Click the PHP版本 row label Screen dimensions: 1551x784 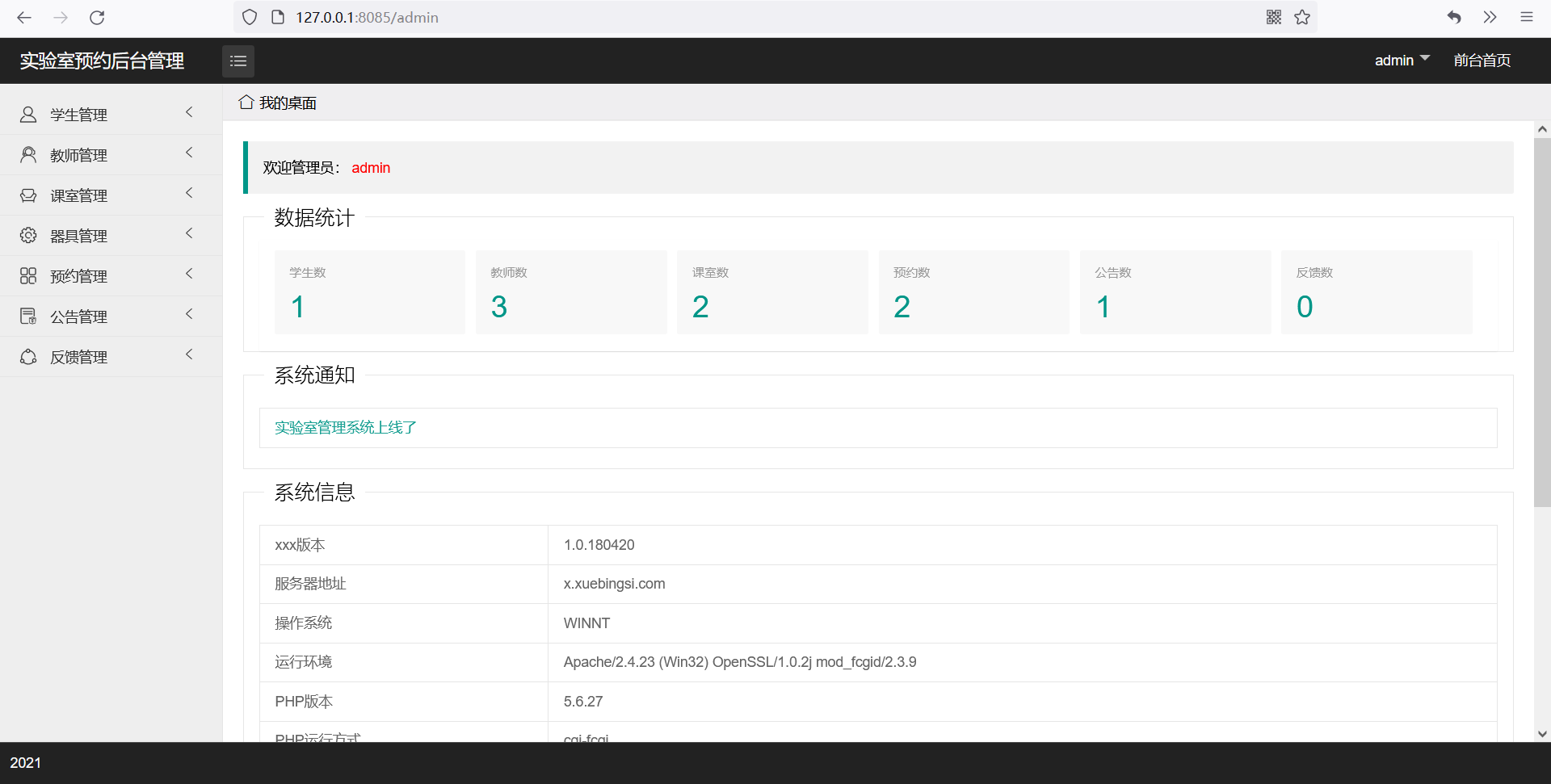coord(304,702)
